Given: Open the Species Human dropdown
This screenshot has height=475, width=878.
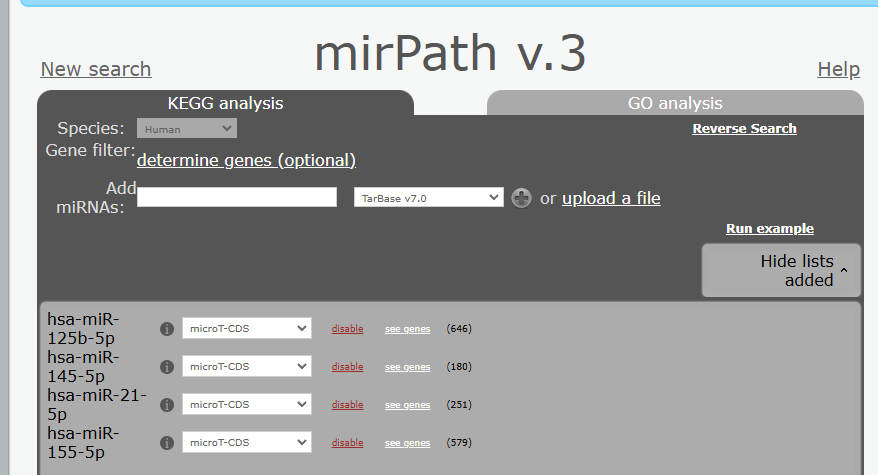Looking at the screenshot, I should (186, 128).
